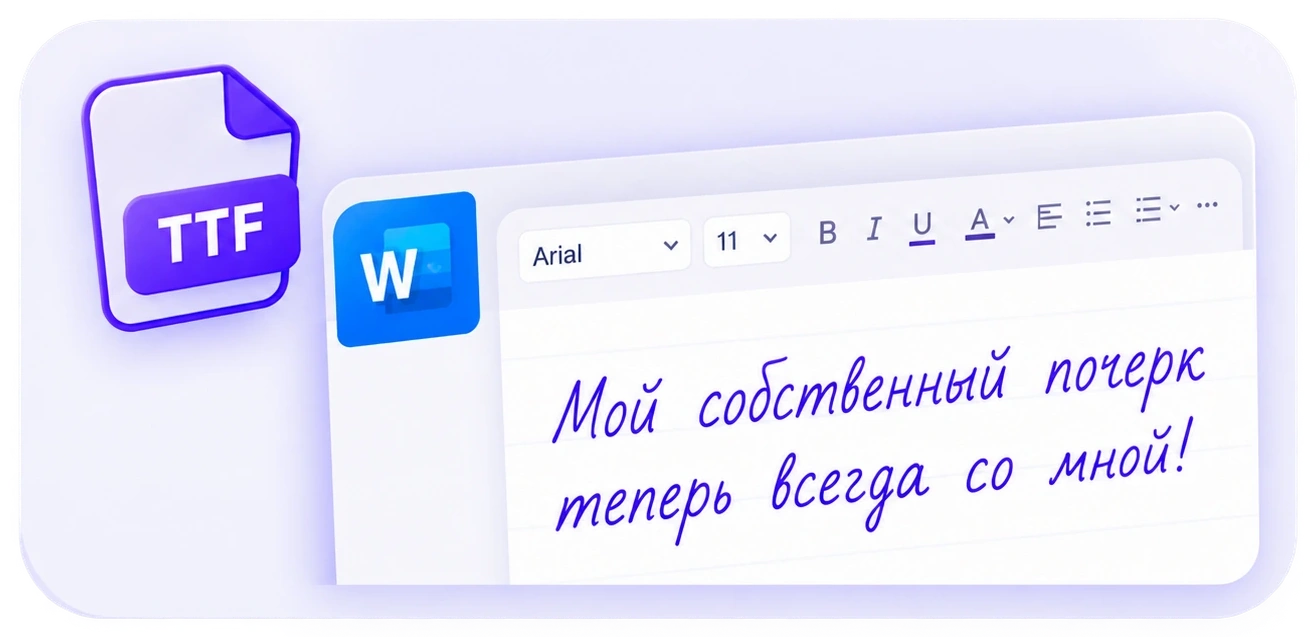1316x637 pixels.
Task: Click the numbered list icon
Action: point(1148,209)
